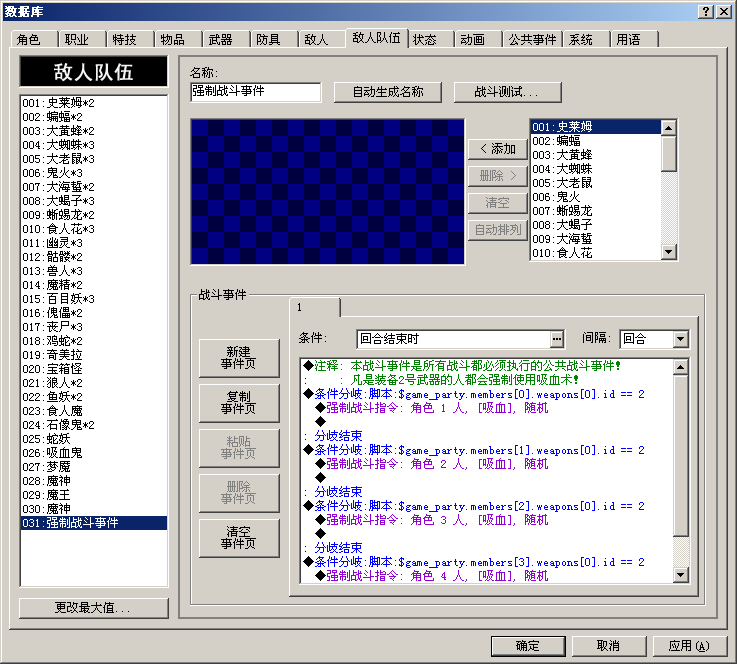Select troop 031:强制战斗事件
The image size is (737, 664).
tap(94, 523)
